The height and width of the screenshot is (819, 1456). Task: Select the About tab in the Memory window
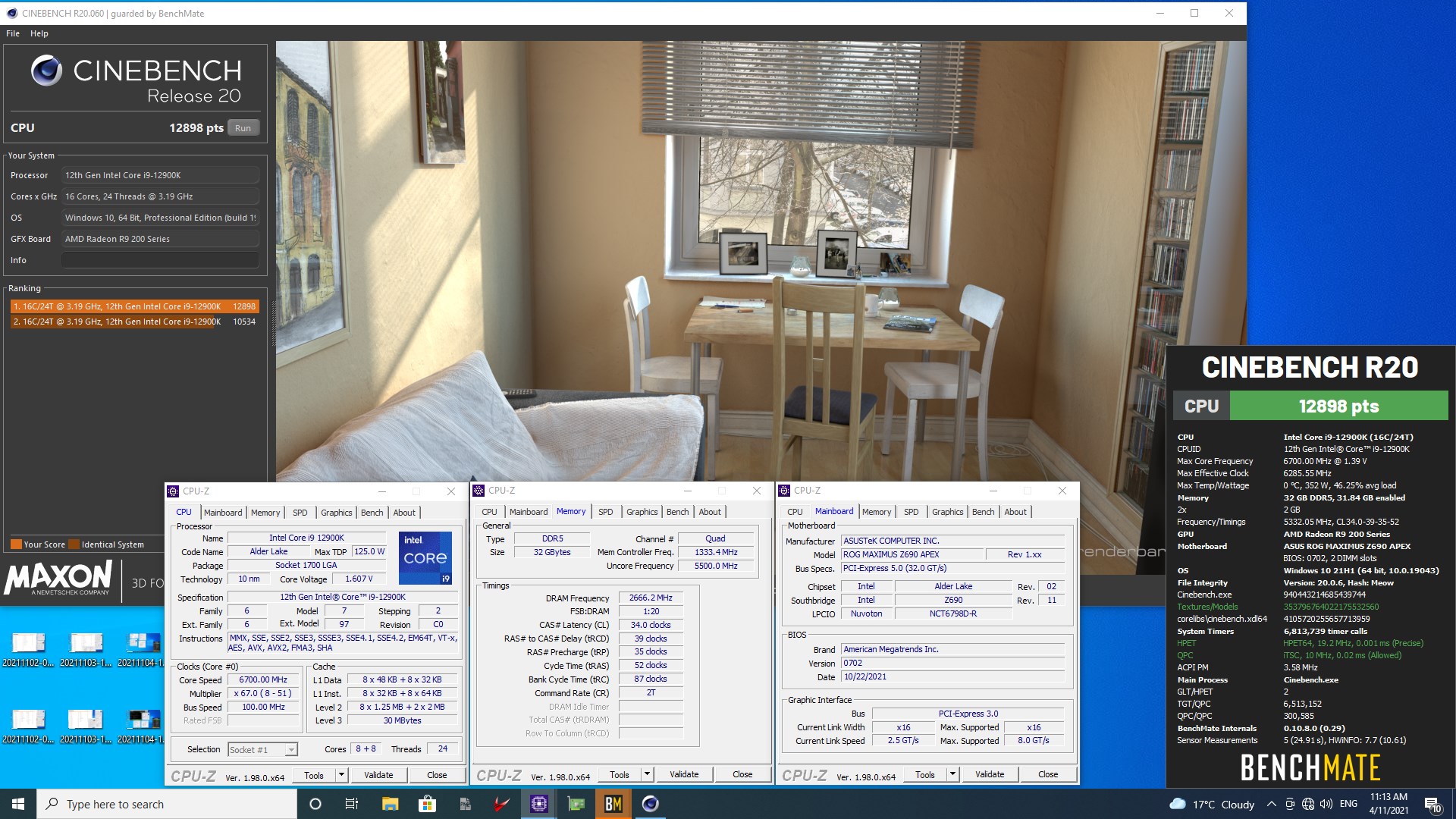(x=710, y=512)
